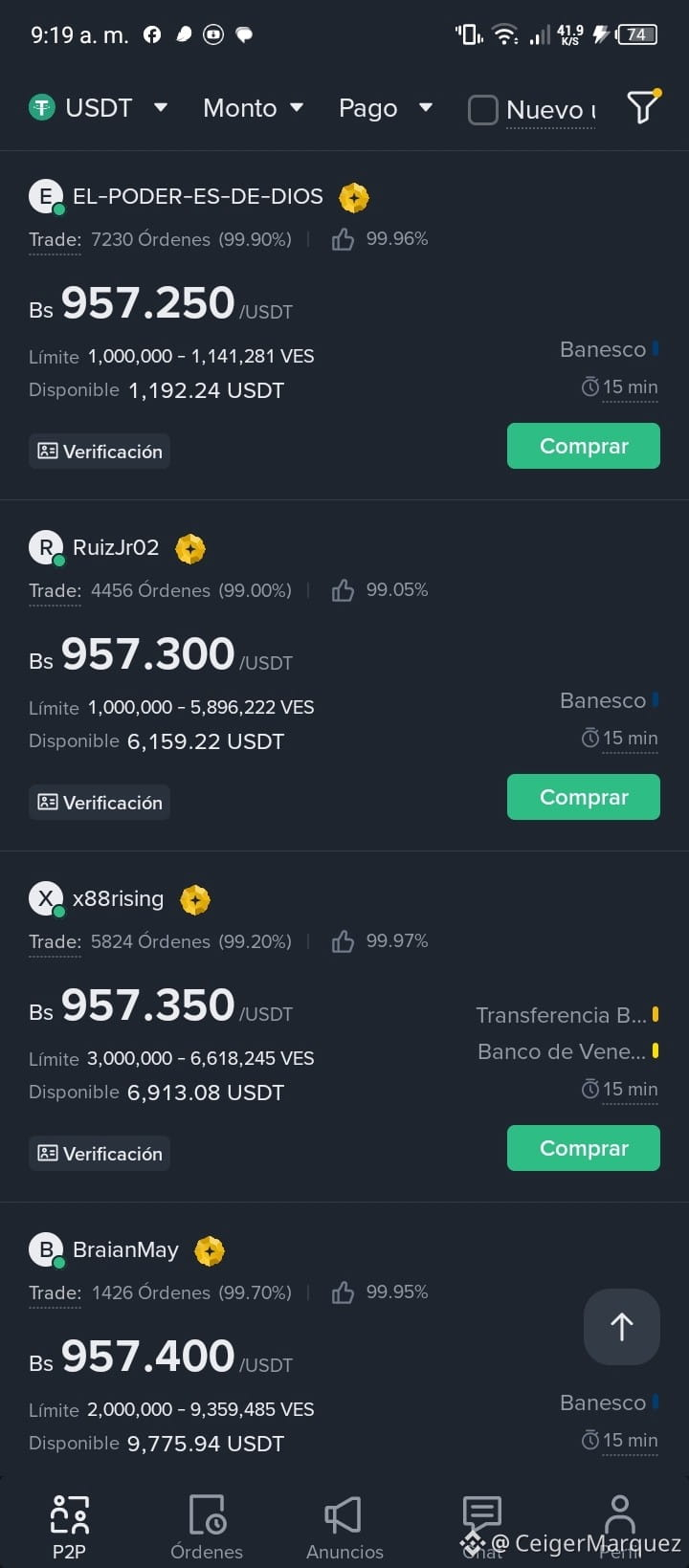Buy from EL-PODER-ES-DE-DIOS with Comprar
Image resolution: width=689 pixels, height=1568 pixels.
click(584, 446)
